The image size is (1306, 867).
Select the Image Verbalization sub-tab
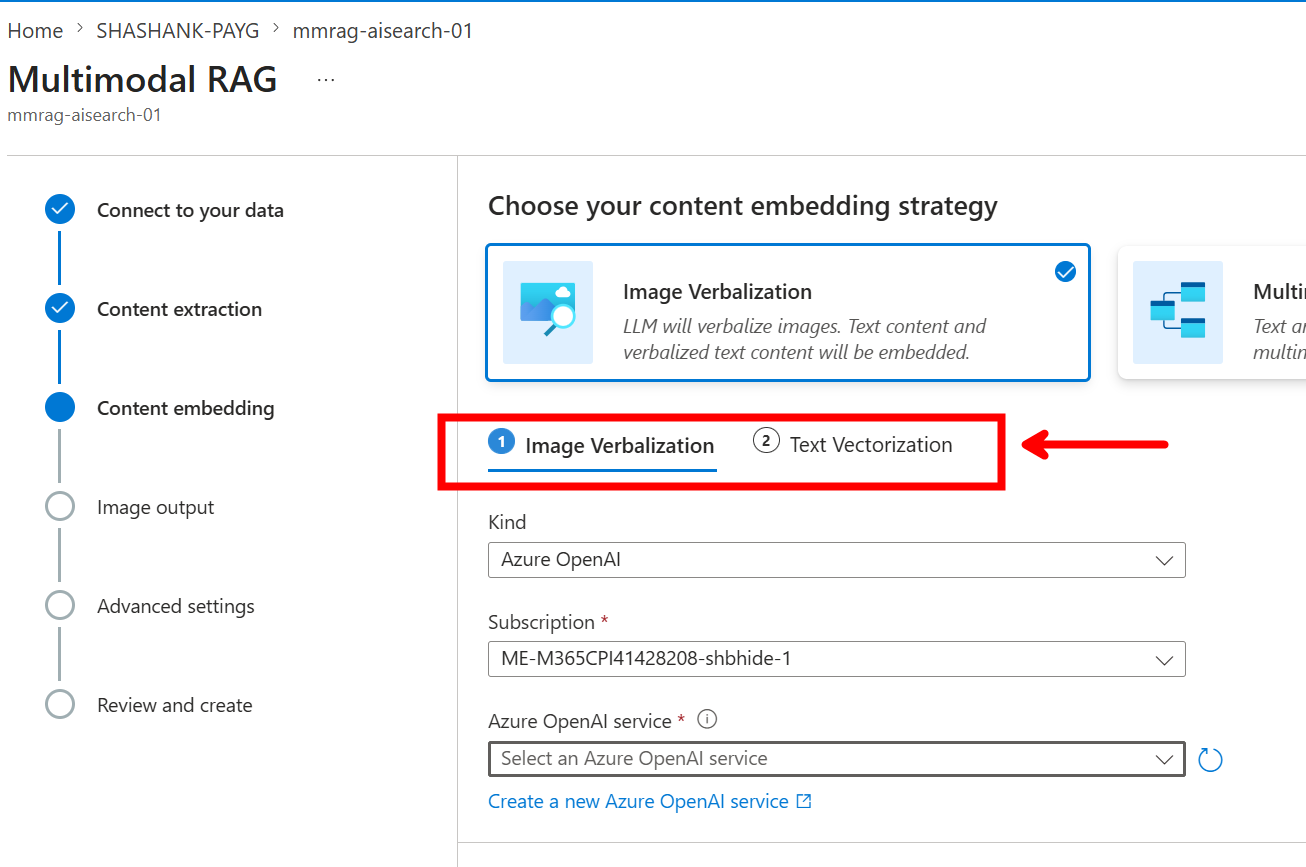tap(602, 445)
